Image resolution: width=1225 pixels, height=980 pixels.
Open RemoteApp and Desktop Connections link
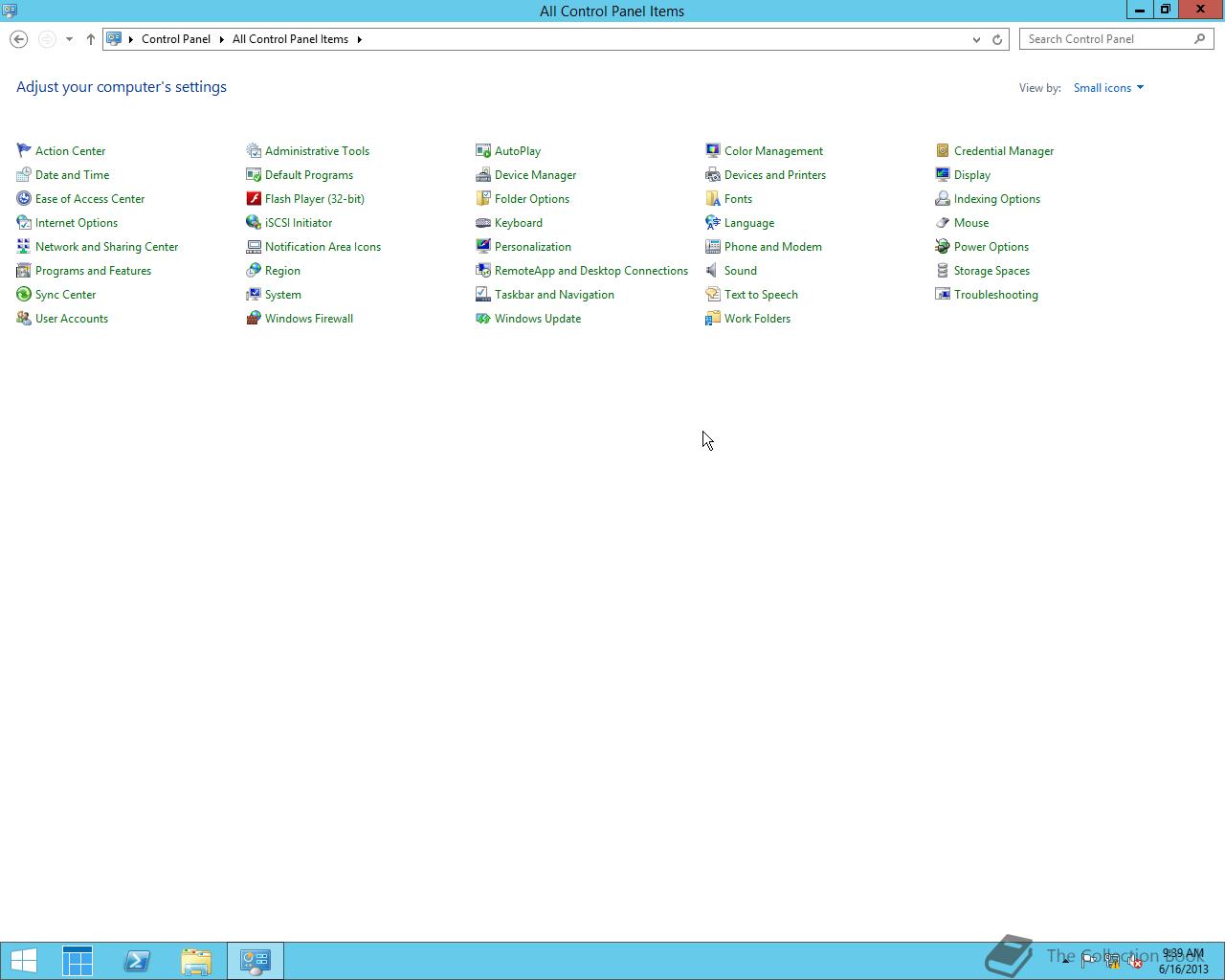tap(591, 270)
